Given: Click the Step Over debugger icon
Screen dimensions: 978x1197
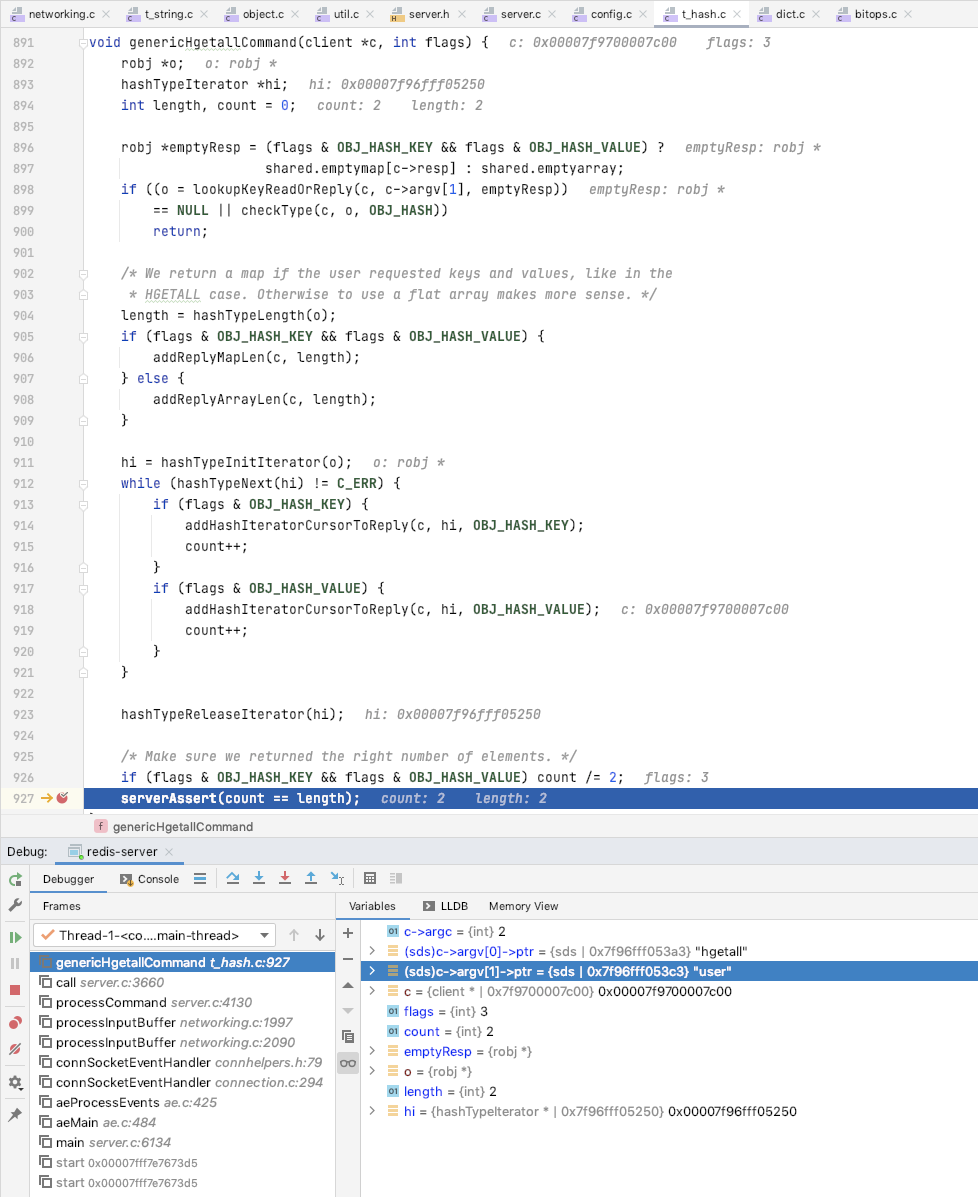Looking at the screenshot, I should coord(233,879).
